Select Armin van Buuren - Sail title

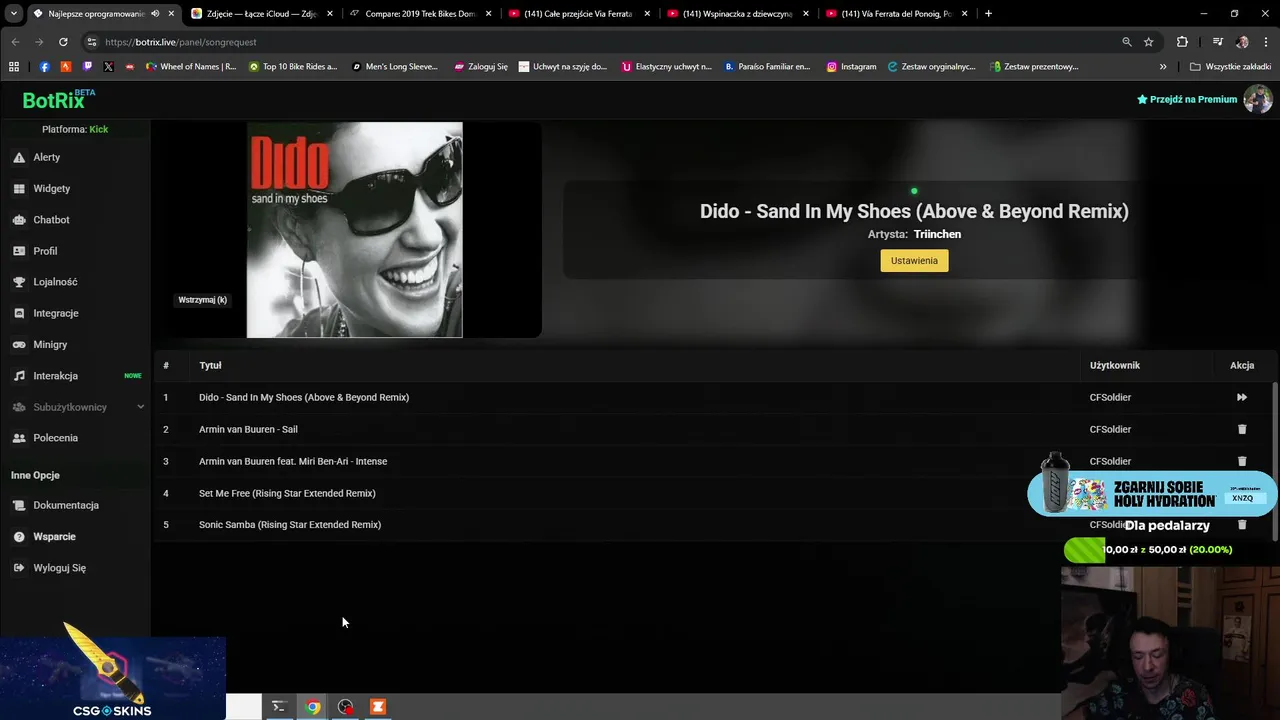point(248,429)
